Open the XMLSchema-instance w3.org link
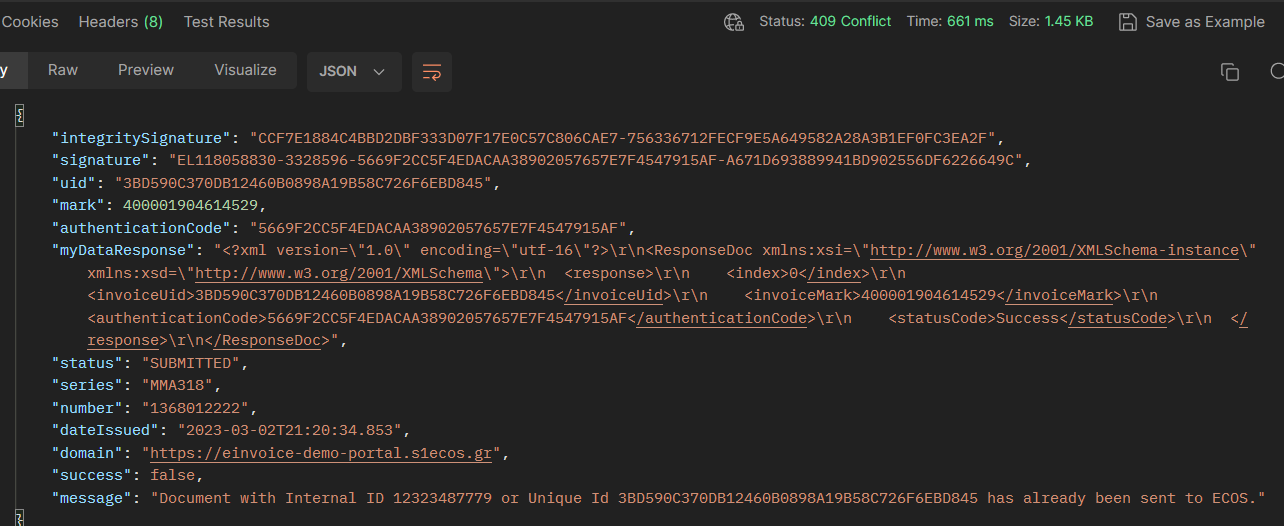 (1058, 250)
